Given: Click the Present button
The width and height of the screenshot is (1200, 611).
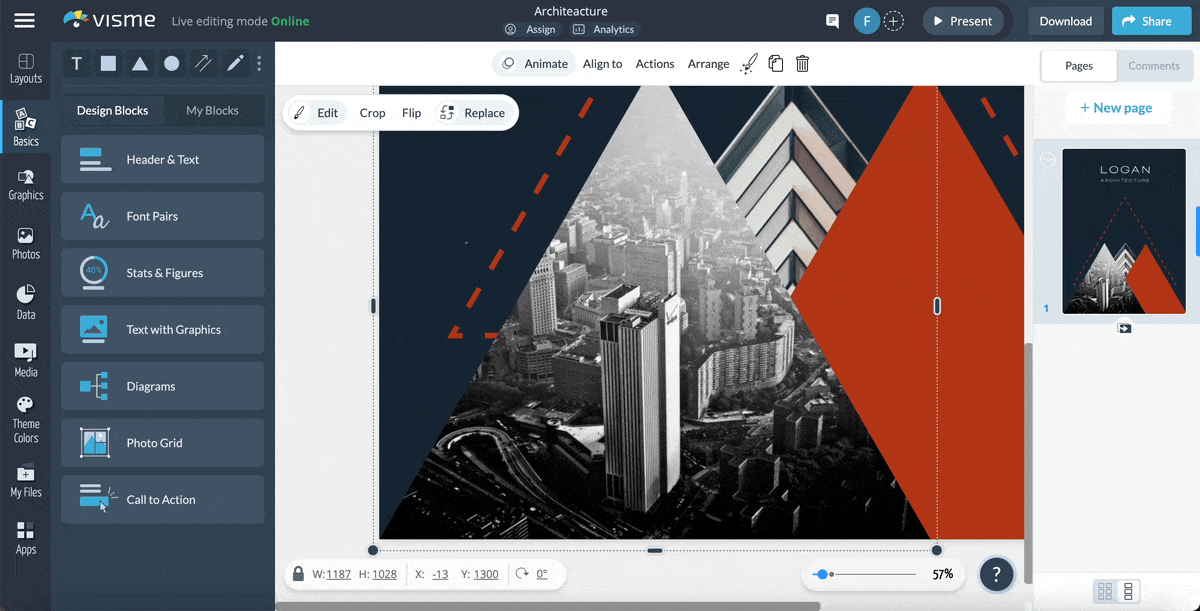Looking at the screenshot, I should click(962, 20).
